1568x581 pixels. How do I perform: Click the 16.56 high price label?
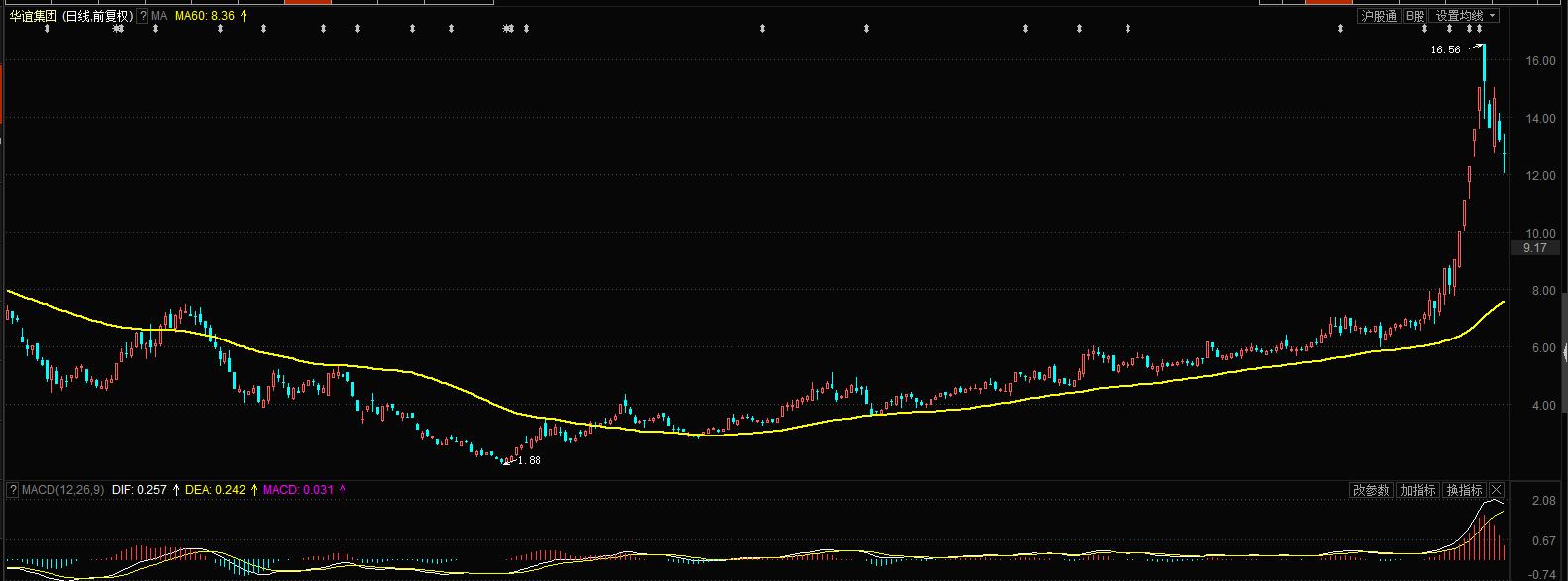point(1445,49)
